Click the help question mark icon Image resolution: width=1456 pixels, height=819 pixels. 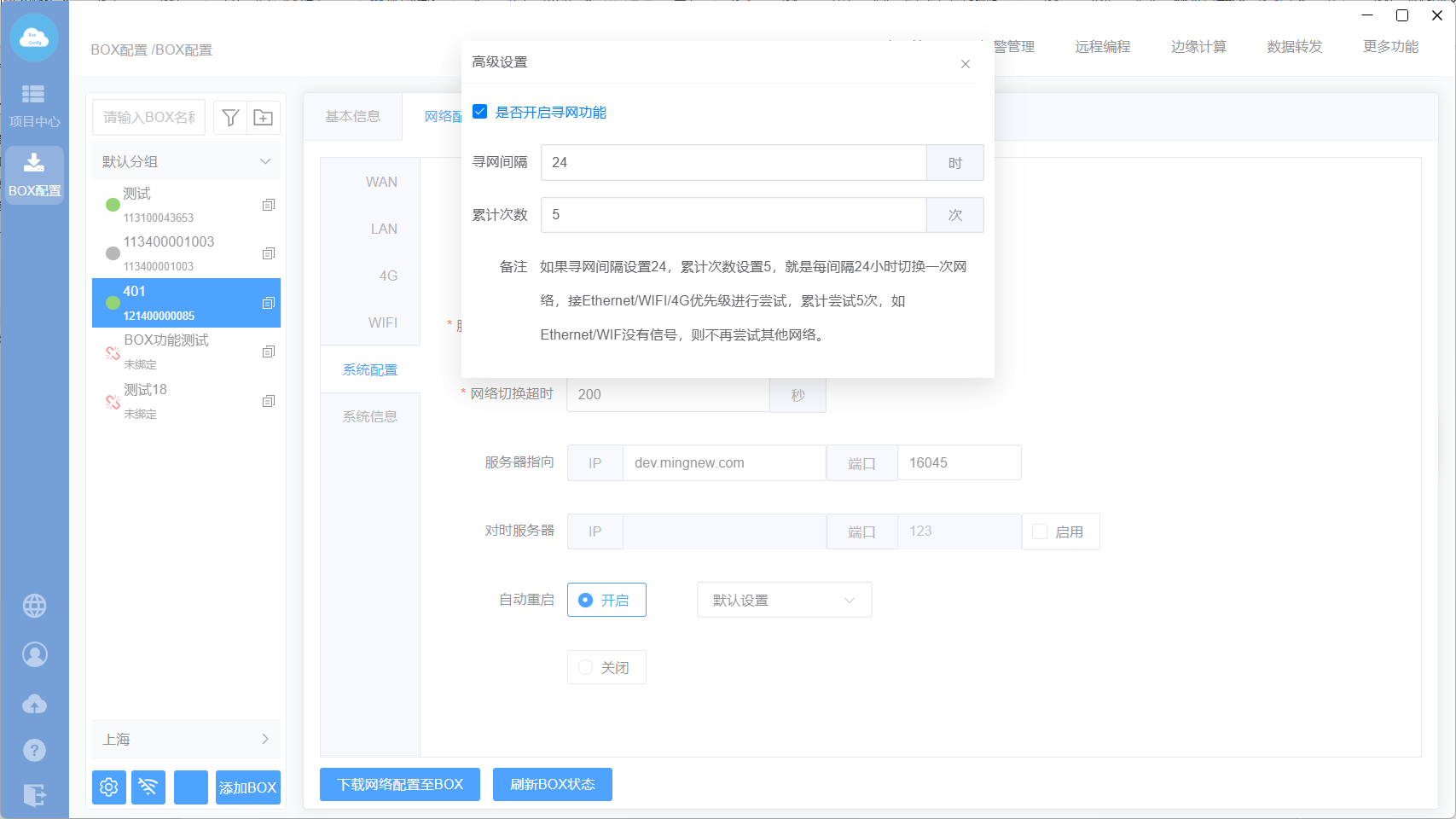(x=34, y=750)
